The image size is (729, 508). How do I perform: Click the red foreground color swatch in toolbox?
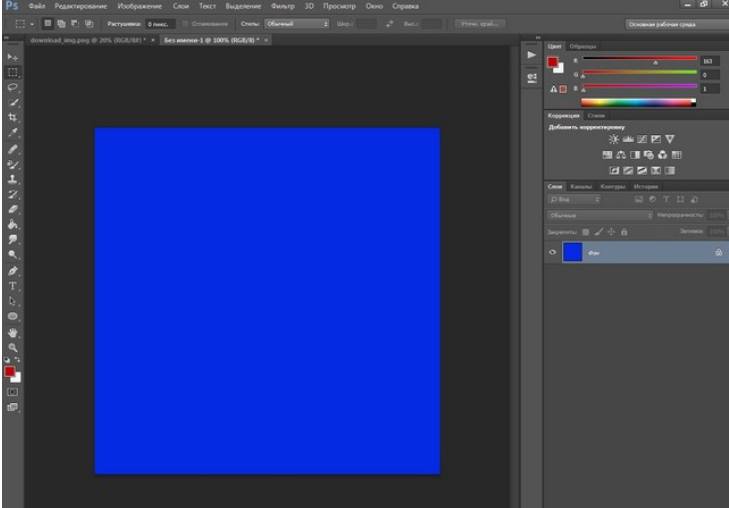pos(9,371)
